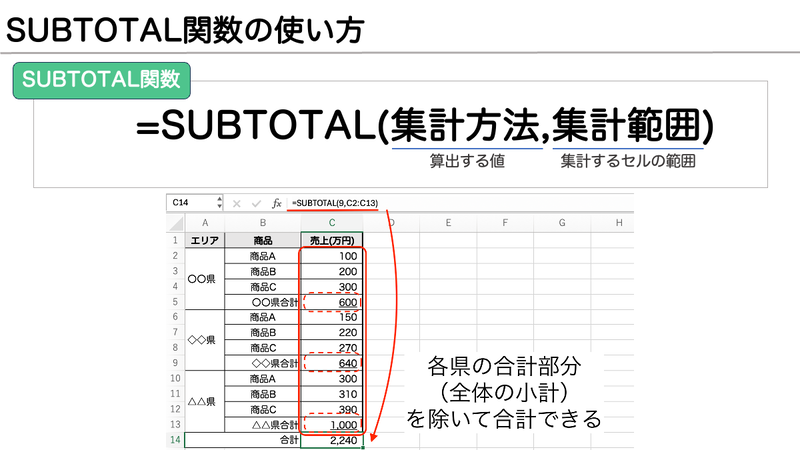This screenshot has width=800, height=450.
Task: Select column A header
Action: (205, 223)
